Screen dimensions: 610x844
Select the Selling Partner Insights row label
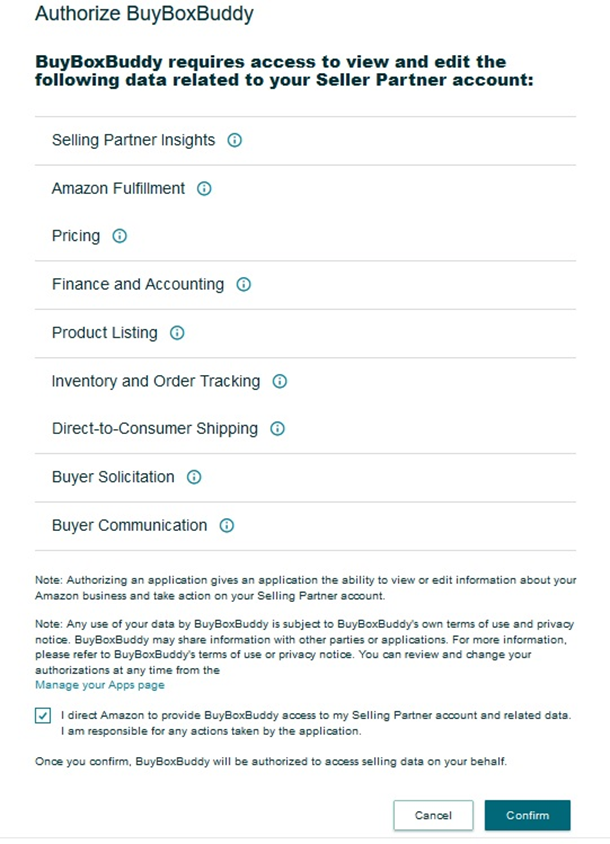point(134,140)
